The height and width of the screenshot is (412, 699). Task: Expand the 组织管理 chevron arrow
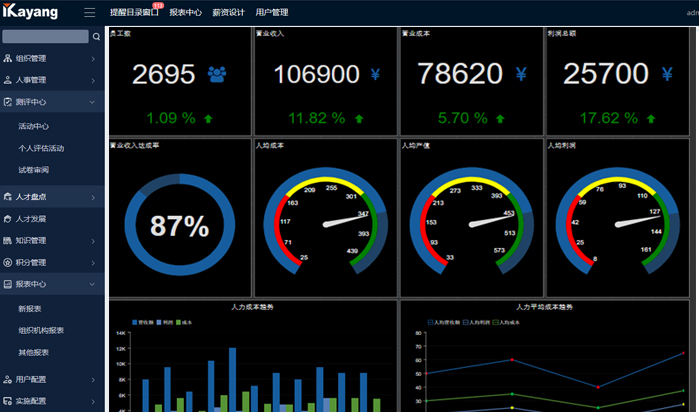point(93,59)
